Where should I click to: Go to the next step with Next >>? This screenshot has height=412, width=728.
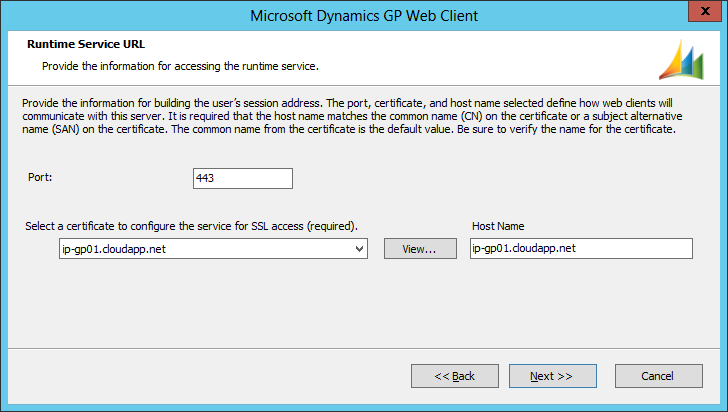pos(552,376)
